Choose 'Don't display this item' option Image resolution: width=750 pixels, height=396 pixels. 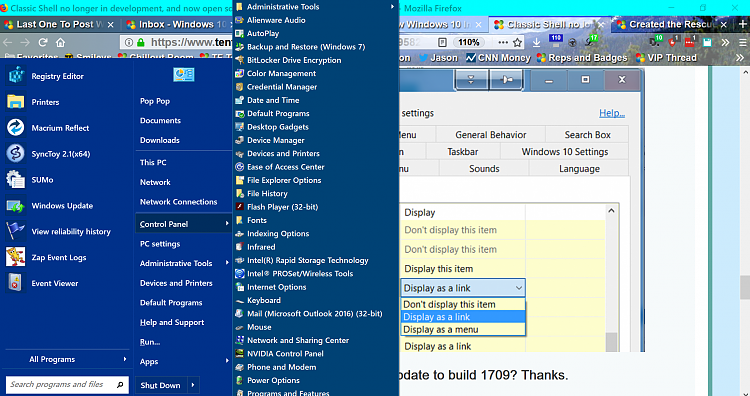[x=463, y=304]
